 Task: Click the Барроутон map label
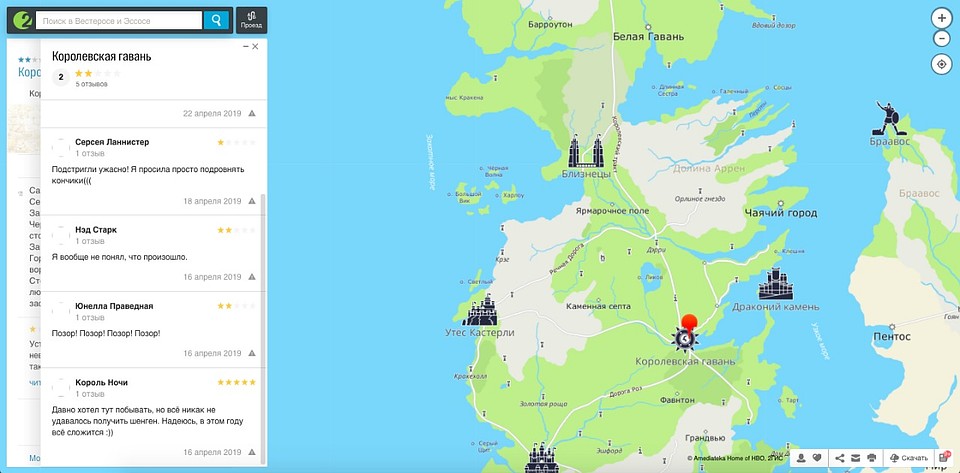click(550, 25)
